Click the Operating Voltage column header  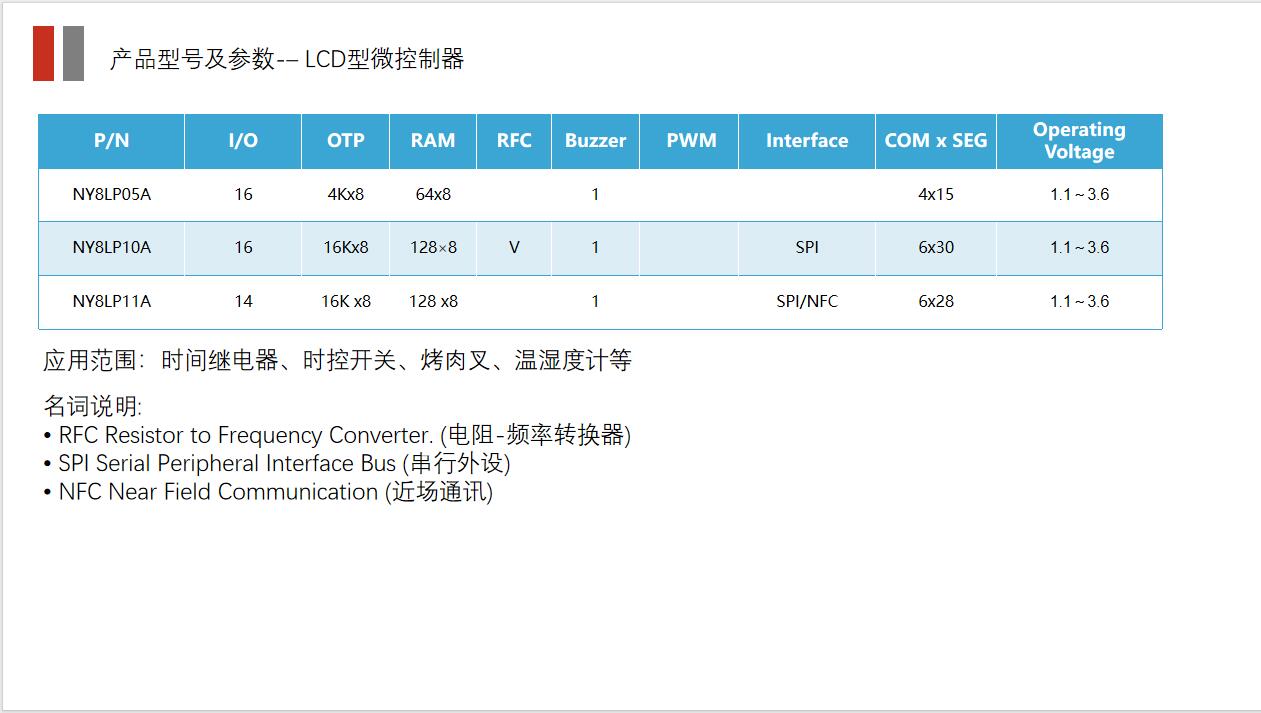1079,141
